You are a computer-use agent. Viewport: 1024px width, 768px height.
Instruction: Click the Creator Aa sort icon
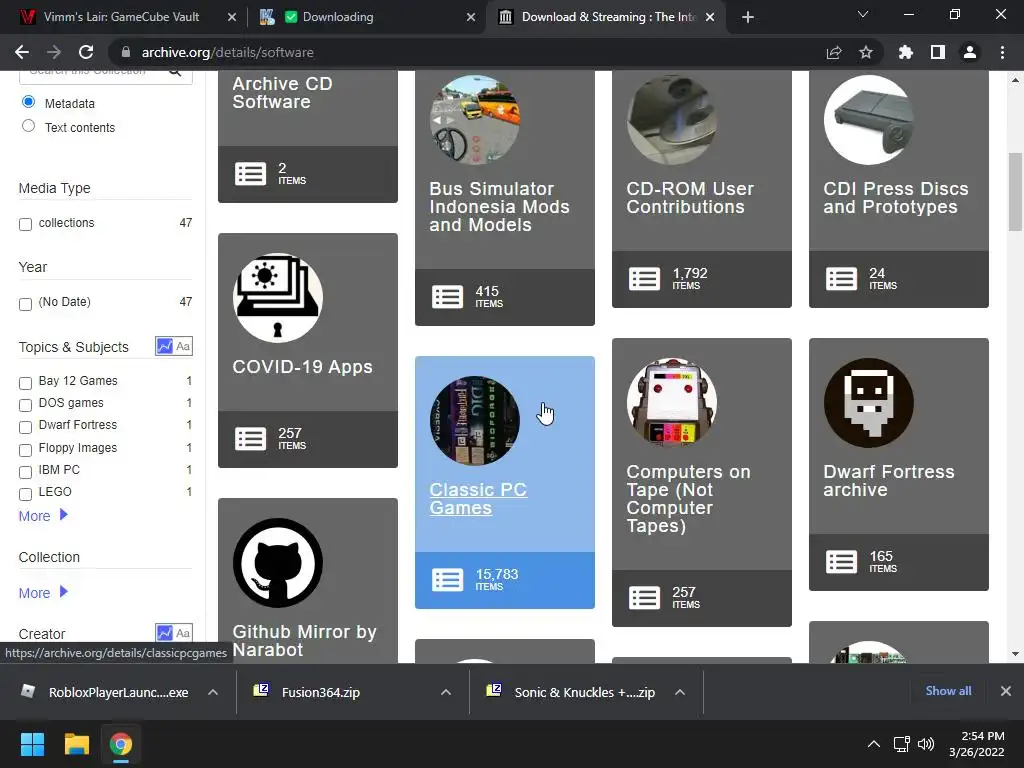pos(184,633)
